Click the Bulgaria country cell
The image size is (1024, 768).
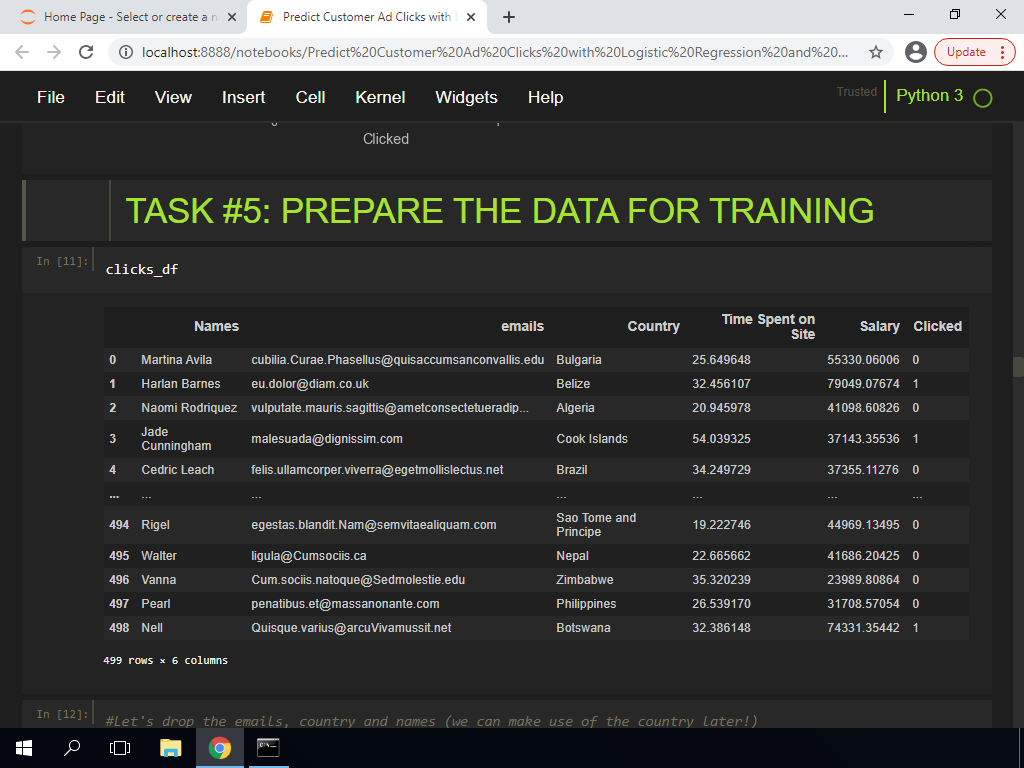[x=579, y=360]
